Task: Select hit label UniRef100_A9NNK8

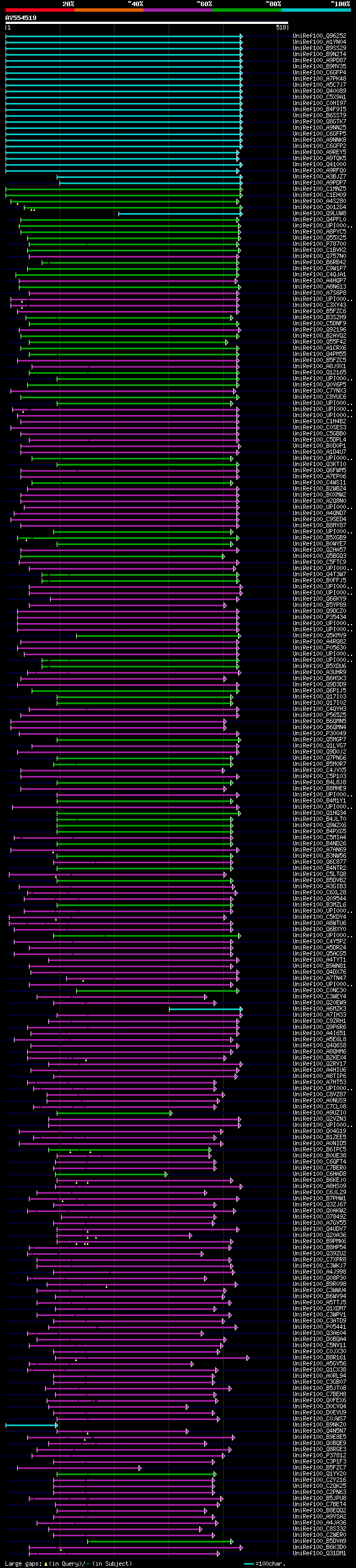Action: coord(319,140)
